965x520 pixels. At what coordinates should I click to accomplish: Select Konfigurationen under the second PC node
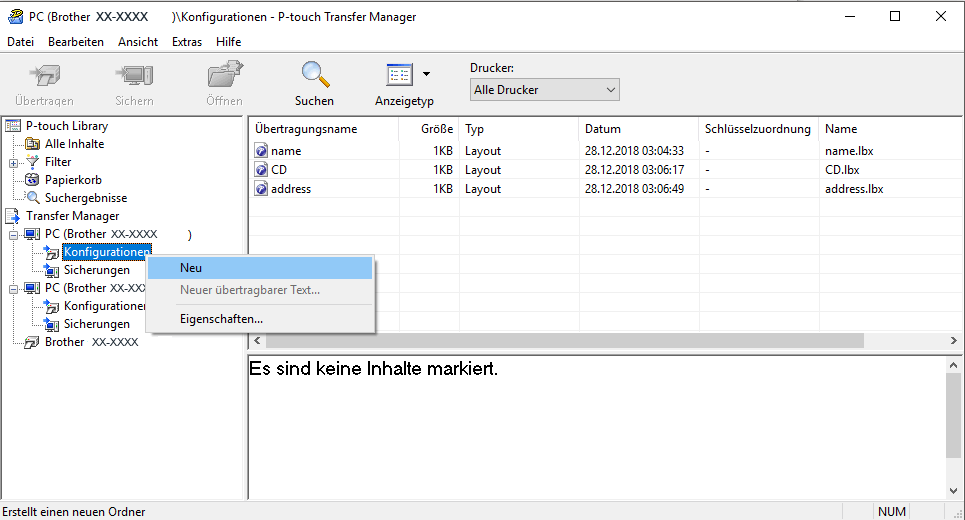105,306
